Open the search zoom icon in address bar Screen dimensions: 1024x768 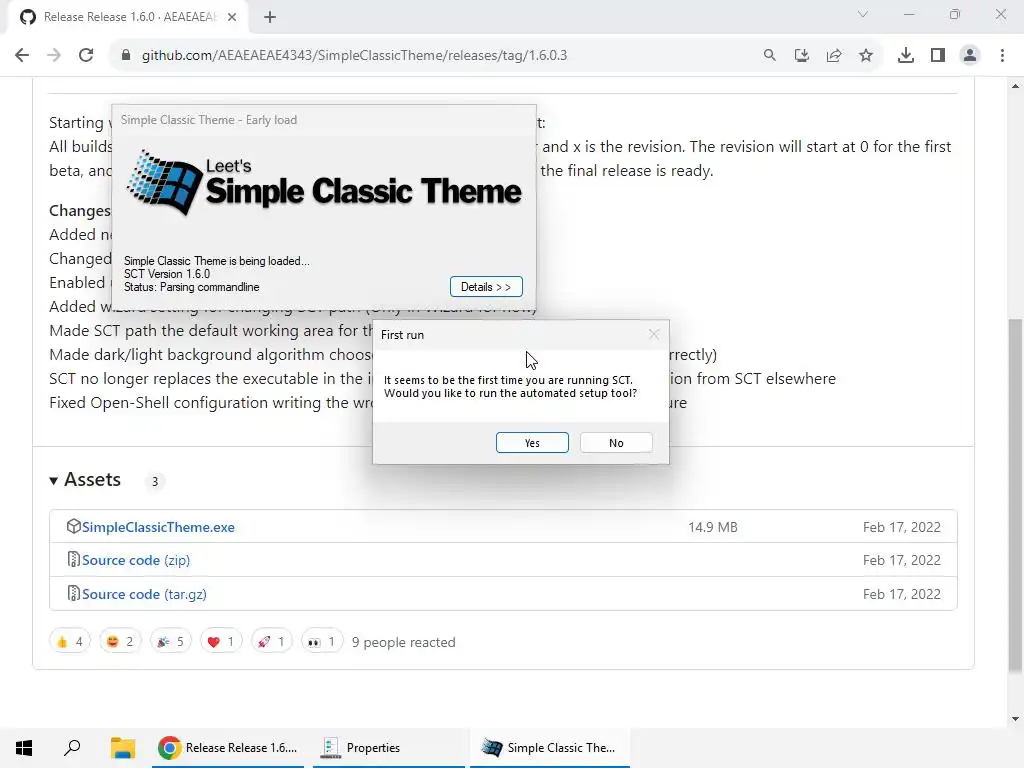click(x=770, y=56)
